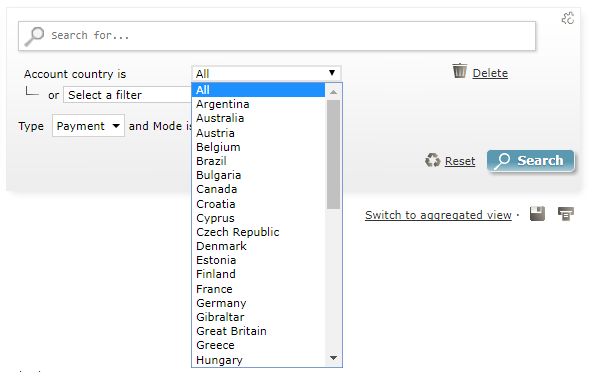Click the recycle Reset icon
Screen dimensions: 598x379
pyautogui.click(x=432, y=160)
